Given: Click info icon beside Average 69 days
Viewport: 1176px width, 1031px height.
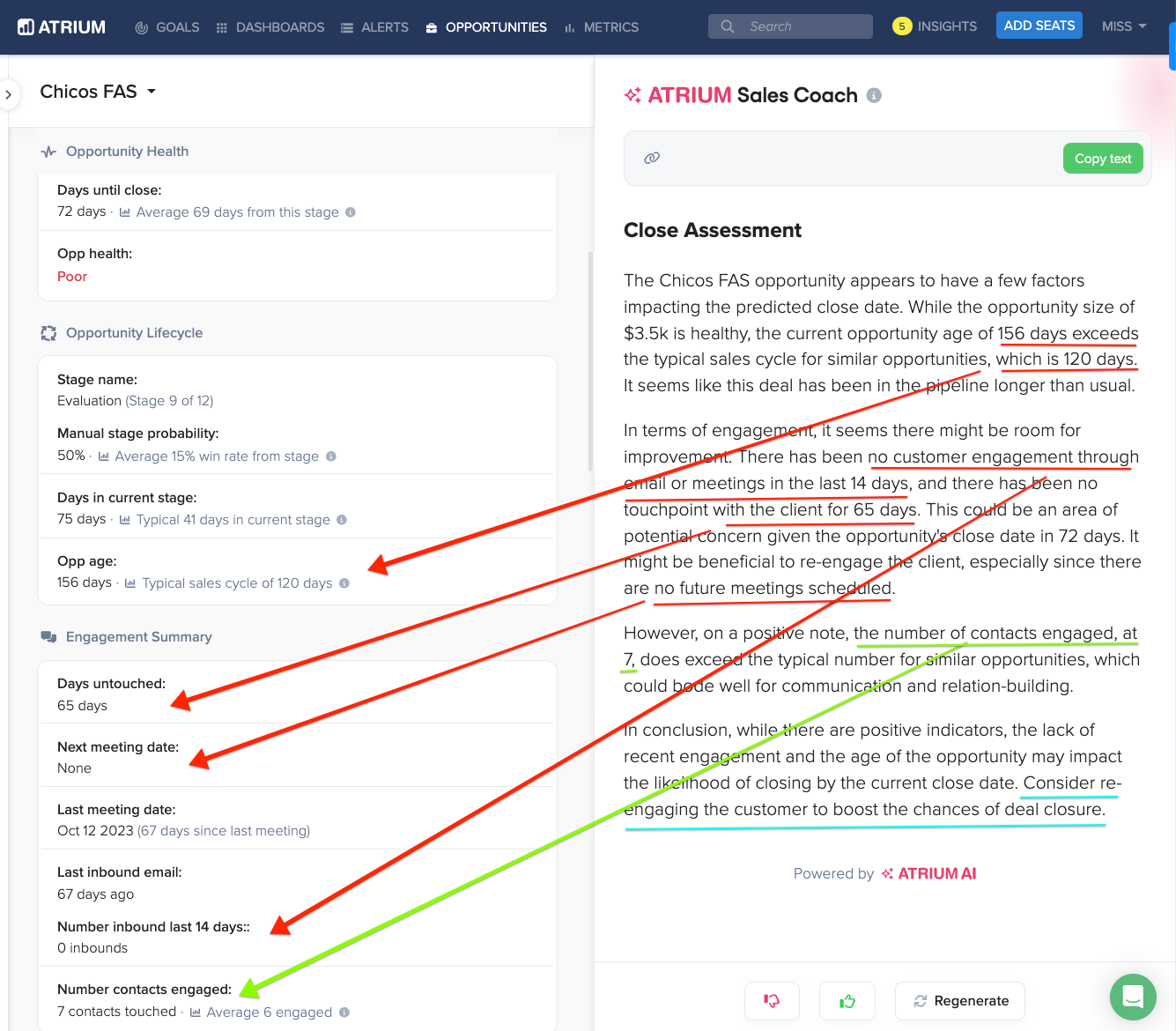Looking at the screenshot, I should [351, 212].
